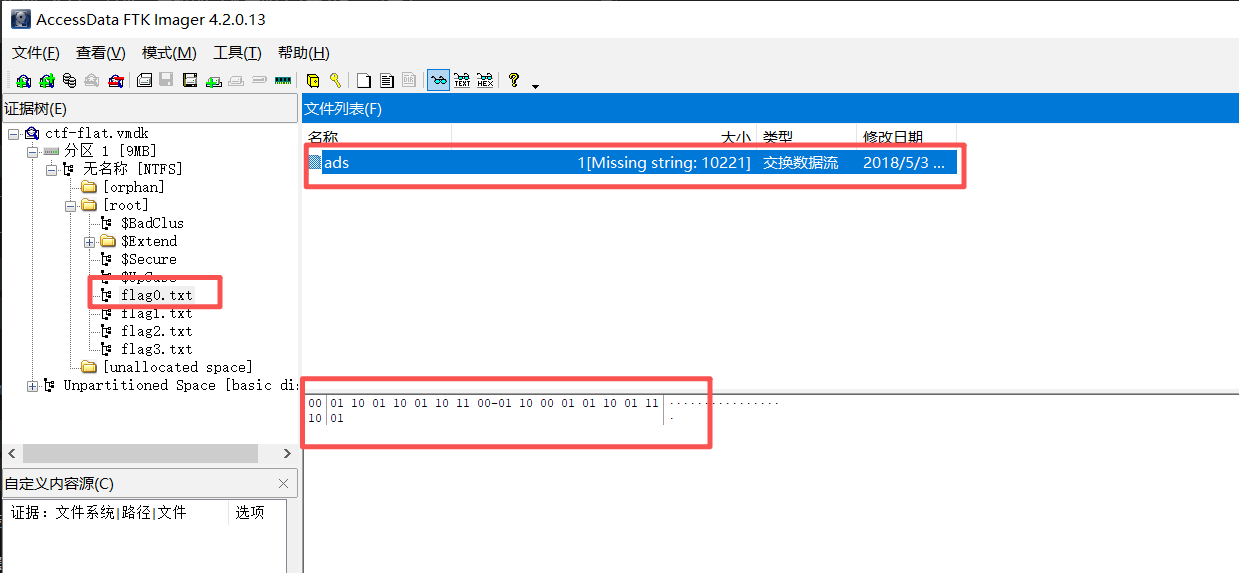Select ctf-flat.vmdk in evidence tree
Viewport: 1239px width, 573px height.
(97, 133)
